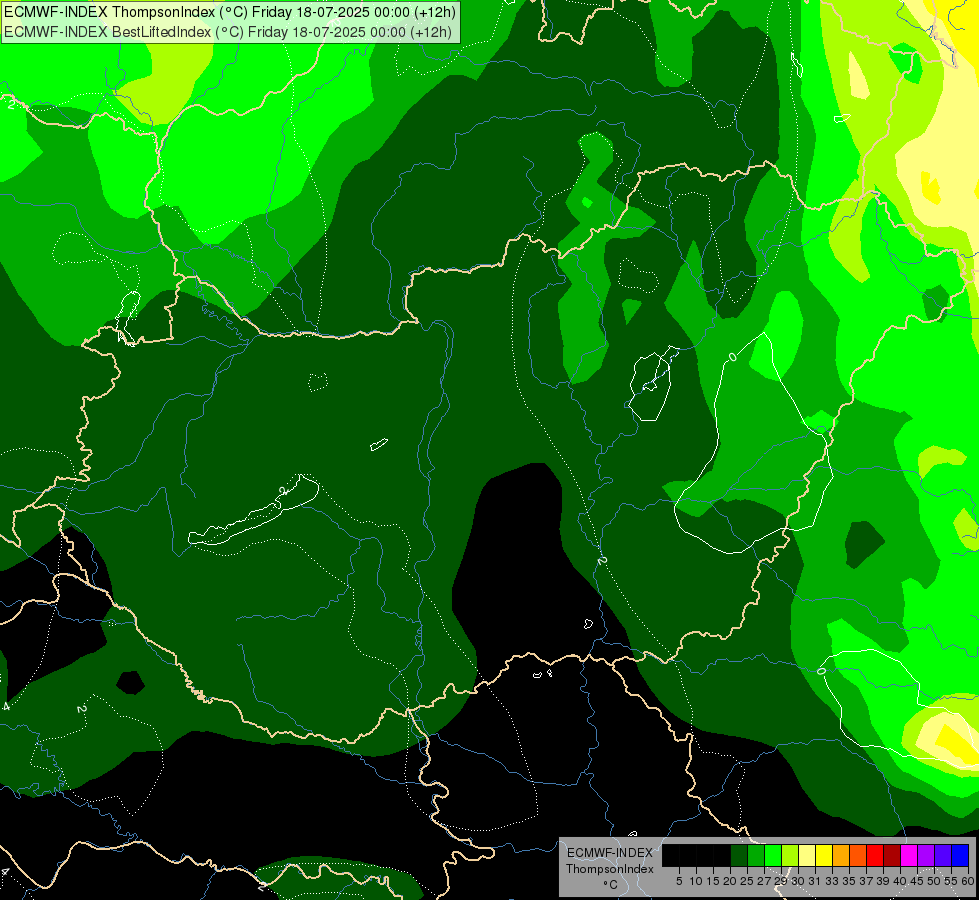
Task: Pick the pure yellow 31–33 legend swatch
Action: [824, 855]
